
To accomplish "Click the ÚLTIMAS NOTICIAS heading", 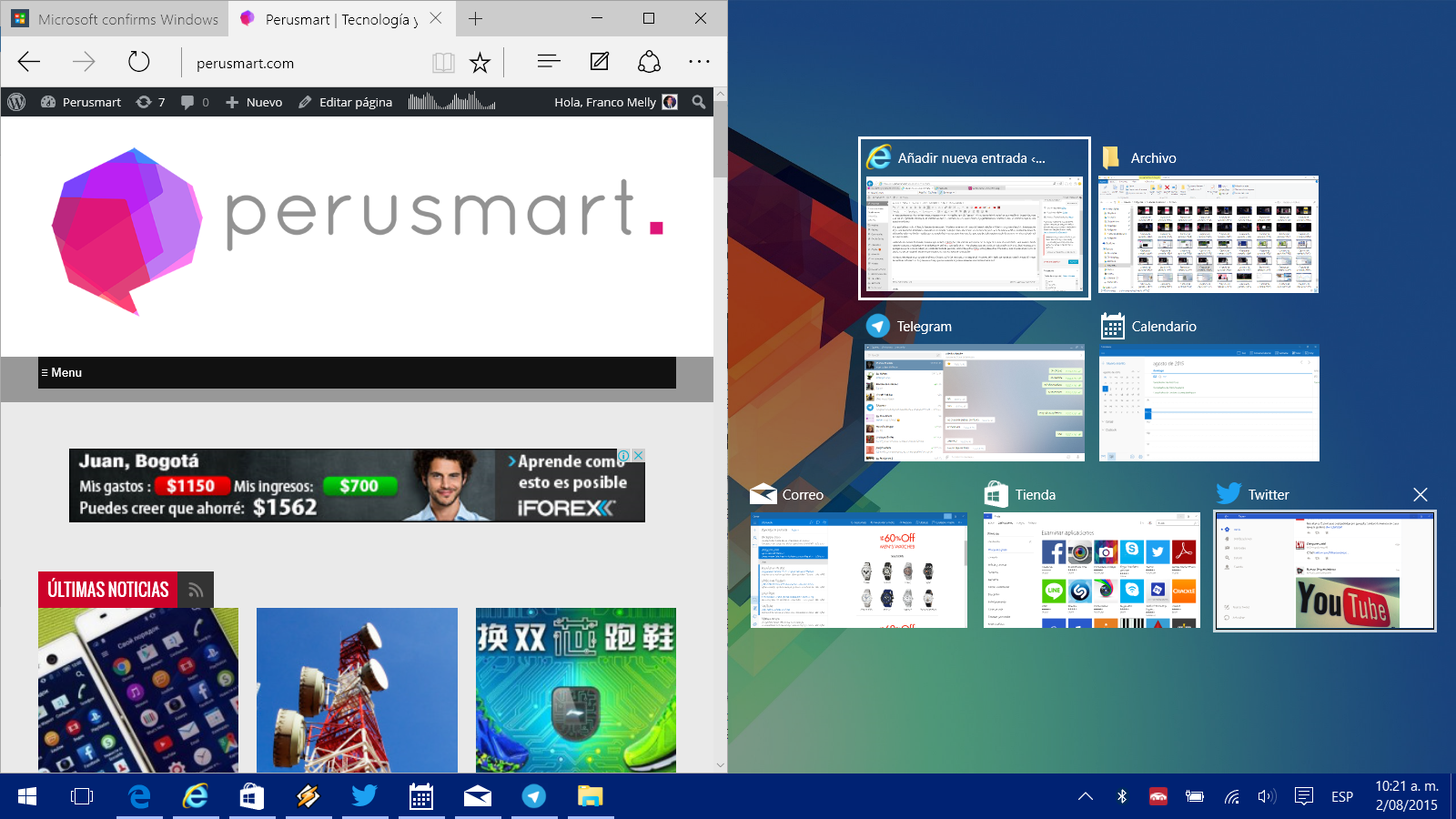I will pos(108,590).
